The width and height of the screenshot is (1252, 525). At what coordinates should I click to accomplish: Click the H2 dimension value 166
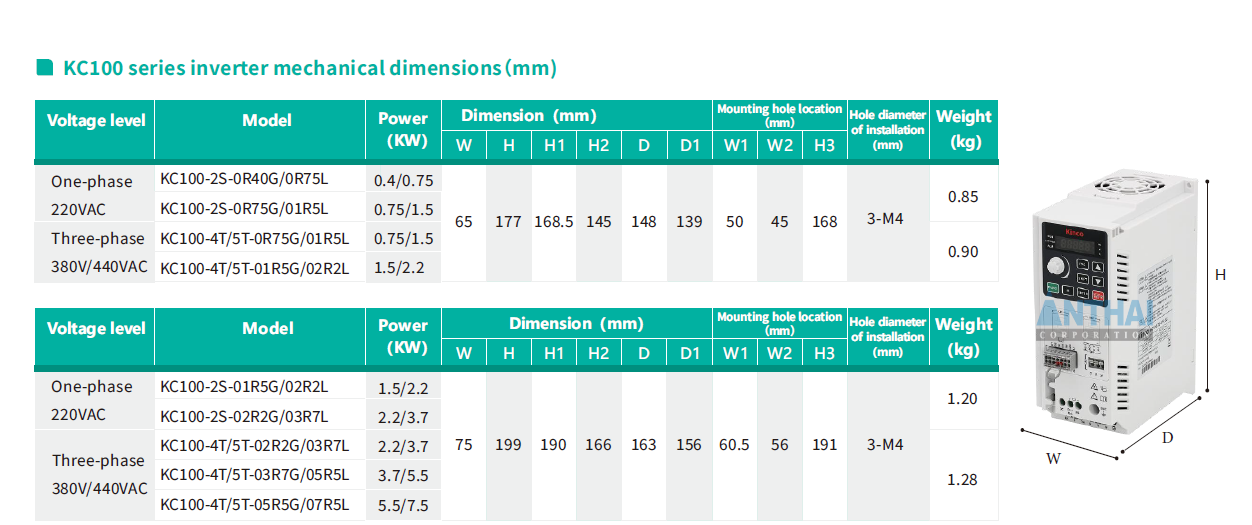599,445
